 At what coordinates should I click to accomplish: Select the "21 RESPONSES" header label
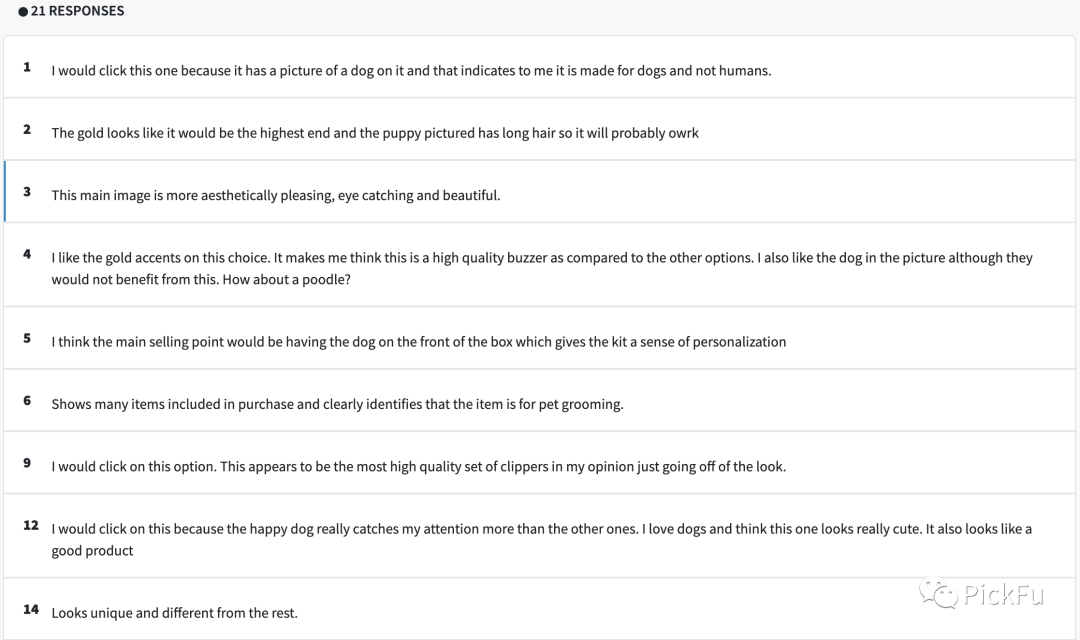[x=77, y=11]
